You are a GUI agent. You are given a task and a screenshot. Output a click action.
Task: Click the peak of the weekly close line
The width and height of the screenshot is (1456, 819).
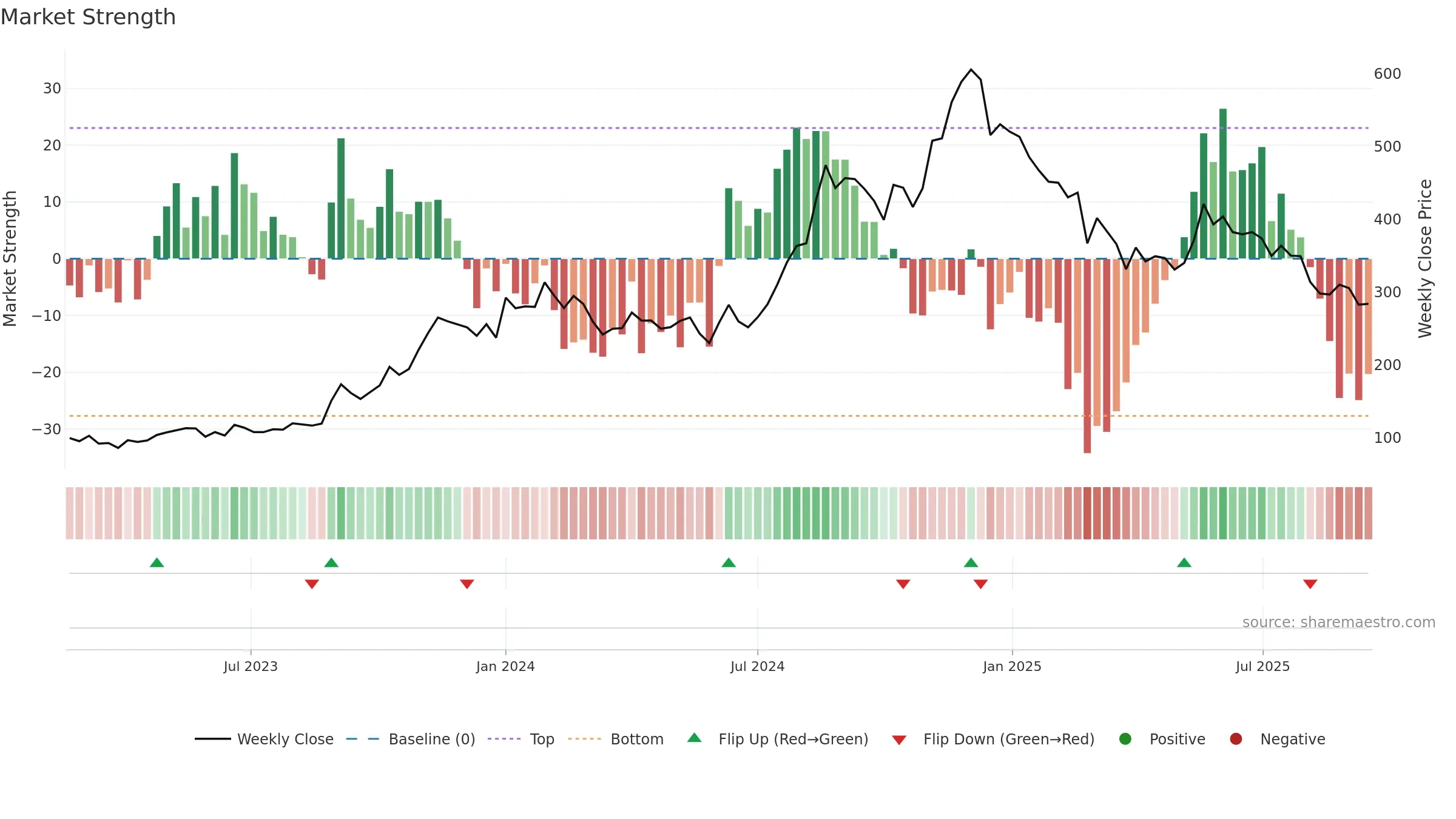971,70
